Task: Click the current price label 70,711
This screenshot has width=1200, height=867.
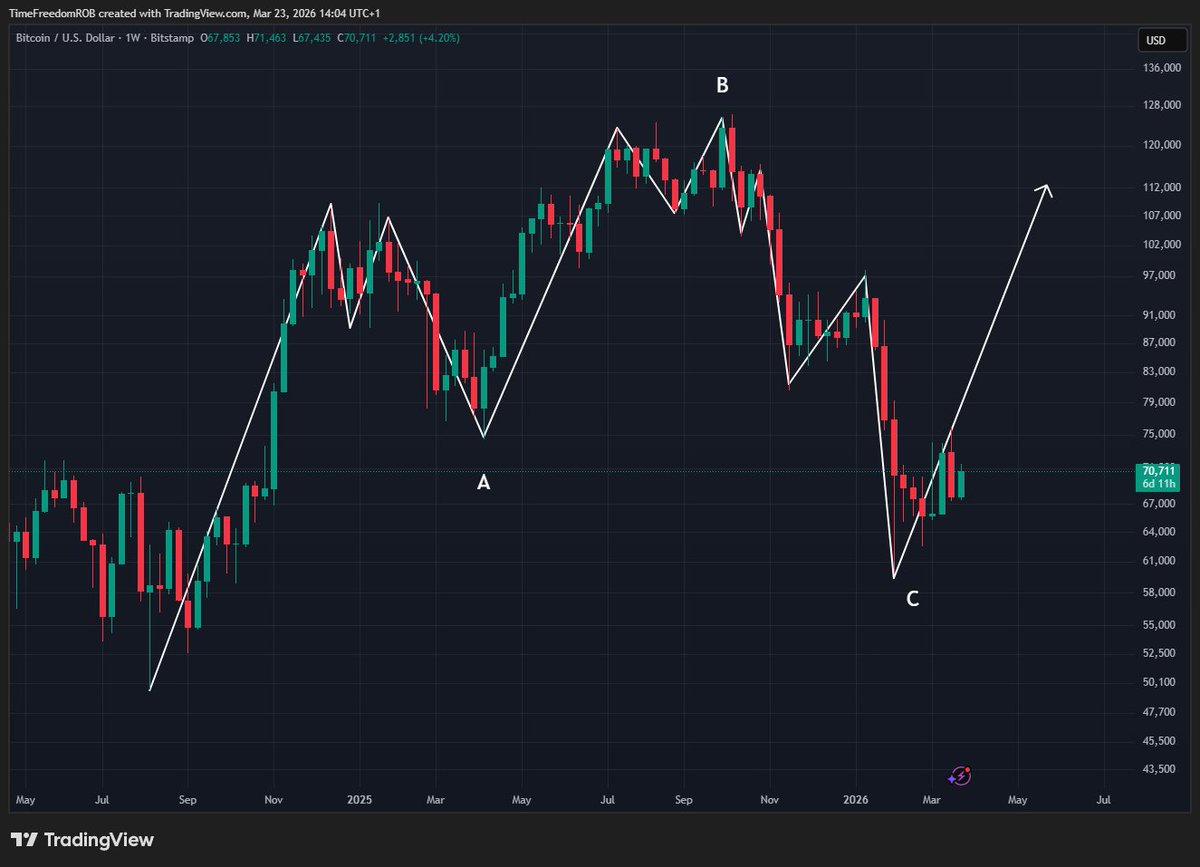Action: pos(1157,470)
